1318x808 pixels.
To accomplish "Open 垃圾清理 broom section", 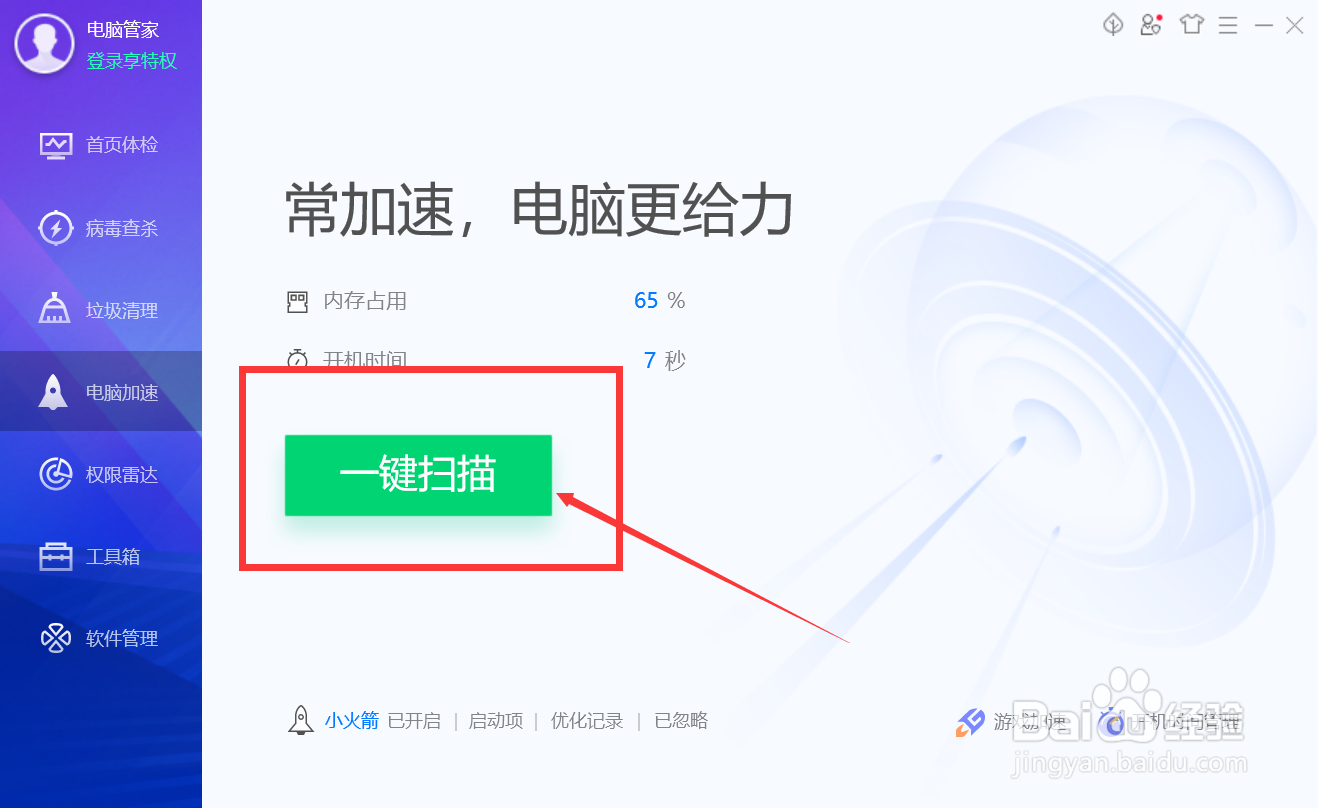I will (x=100, y=310).
